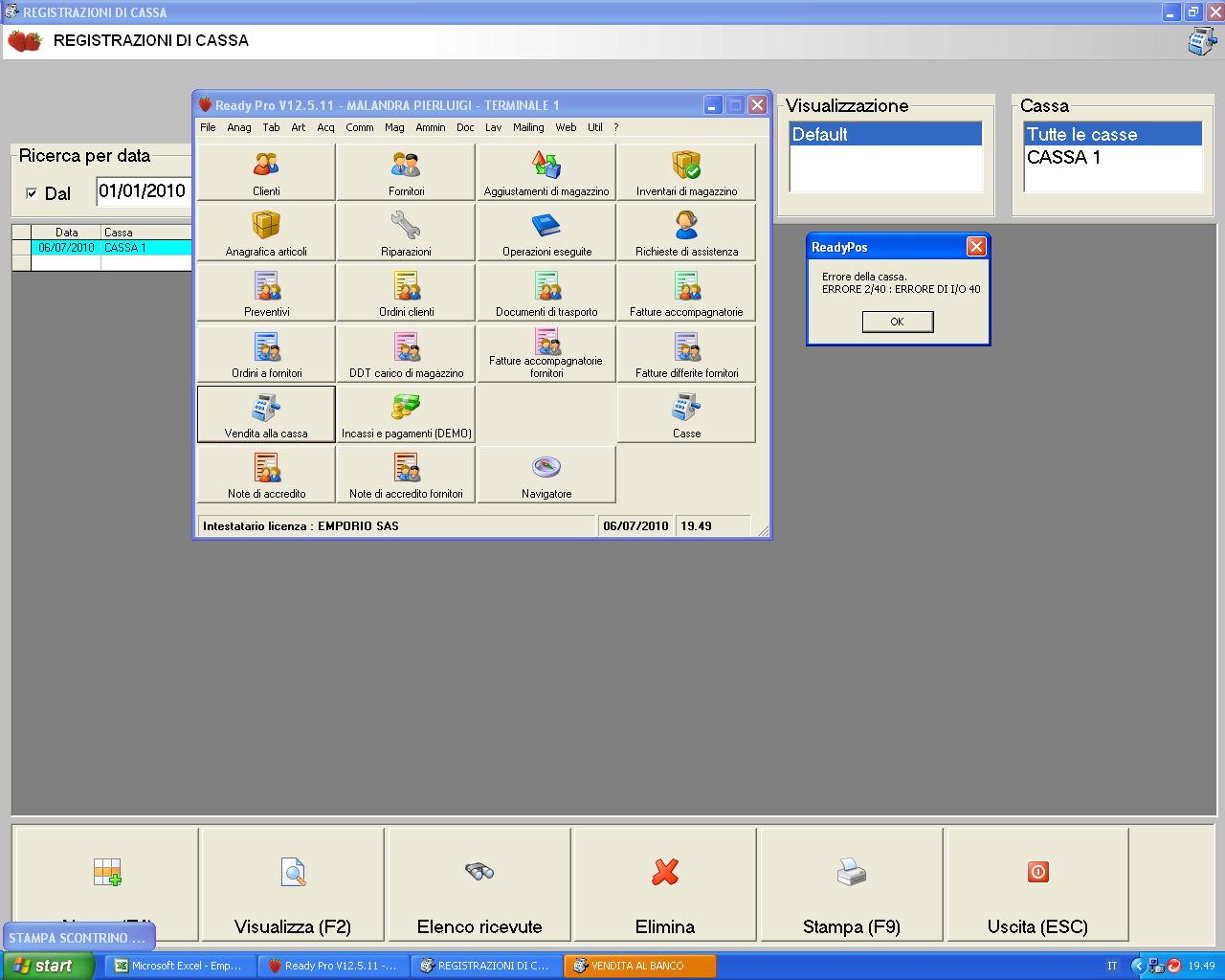Screen dimensions: 1225x980
Task: Switch to Ready Pro V12.5.11 taskbar item
Action: (x=334, y=966)
